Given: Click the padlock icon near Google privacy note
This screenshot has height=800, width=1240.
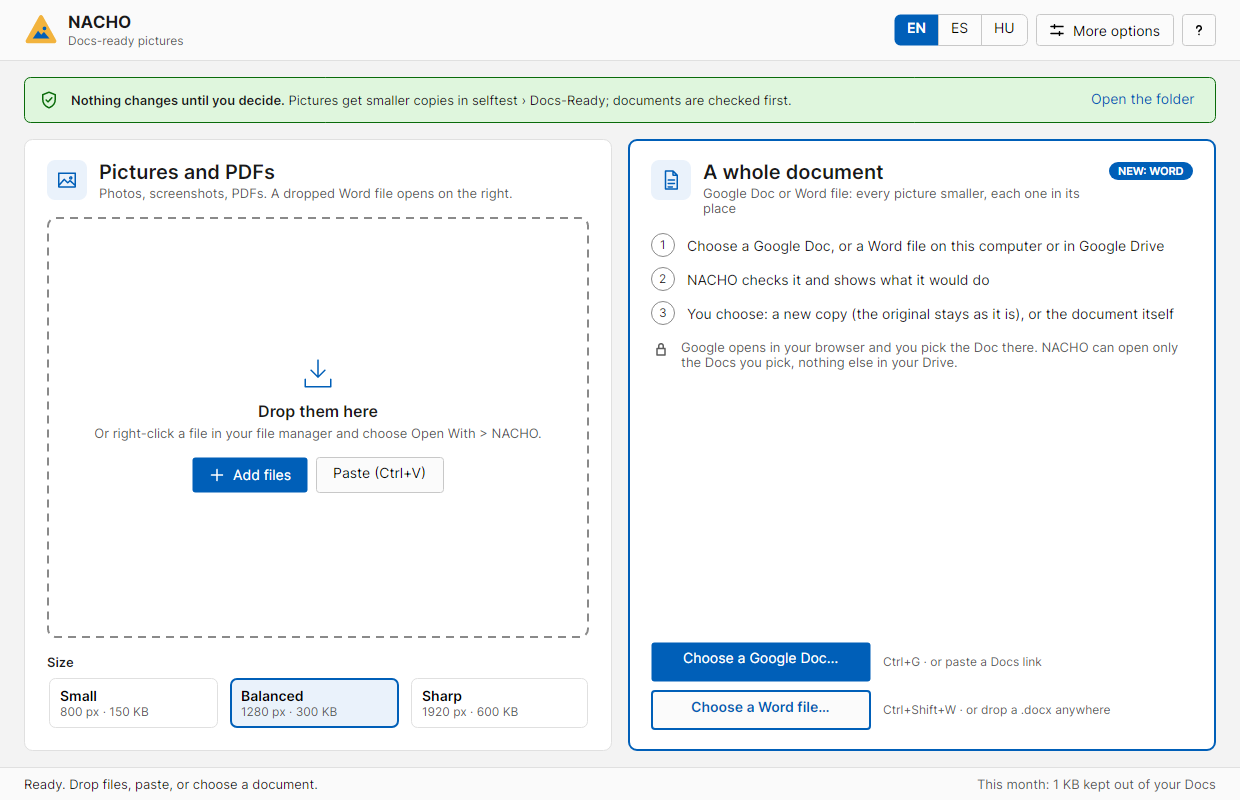Looking at the screenshot, I should pos(661,350).
